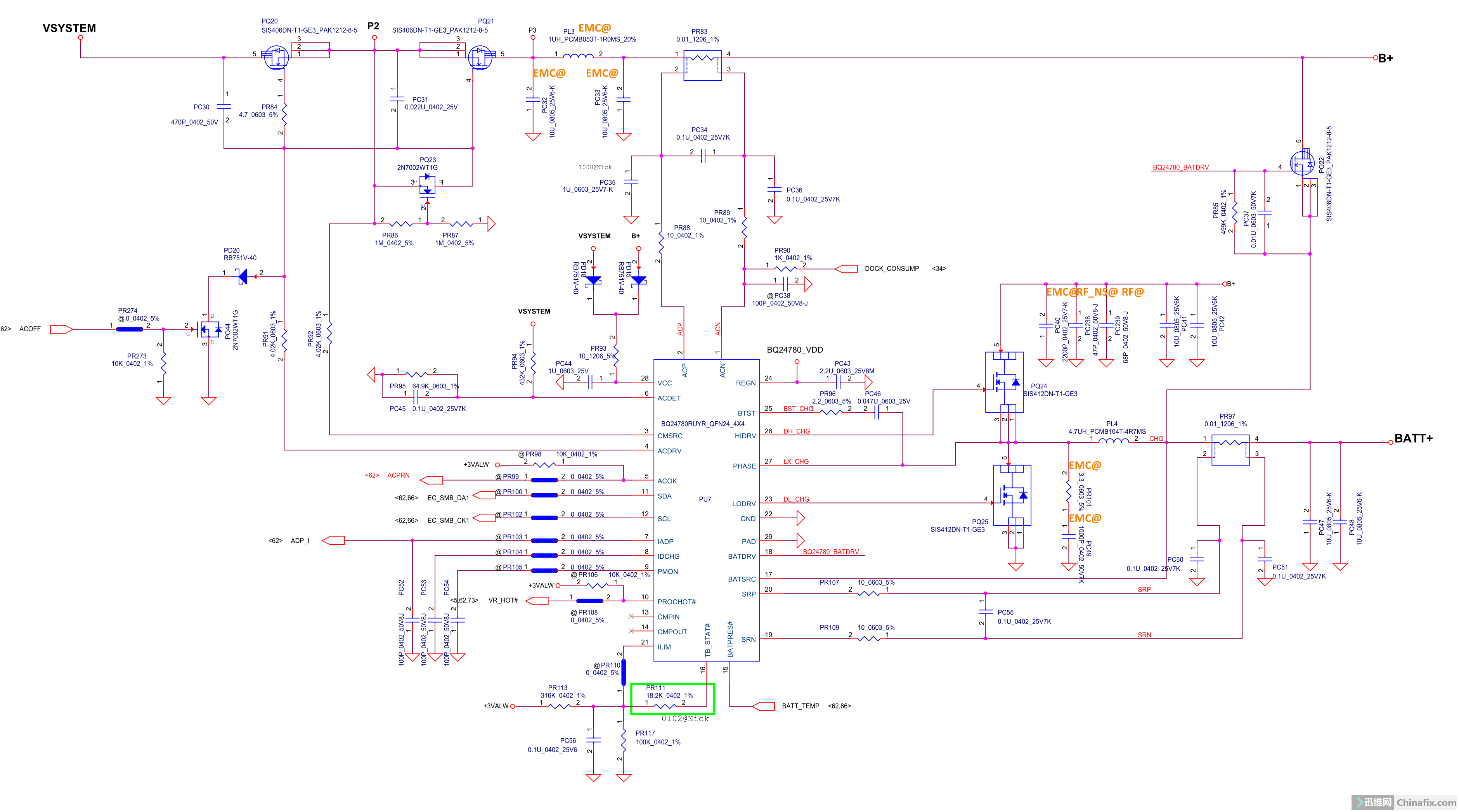Screen dimensions: 1459x812
Task: Select the PR86 1M resistor symbol
Action: click(x=401, y=223)
